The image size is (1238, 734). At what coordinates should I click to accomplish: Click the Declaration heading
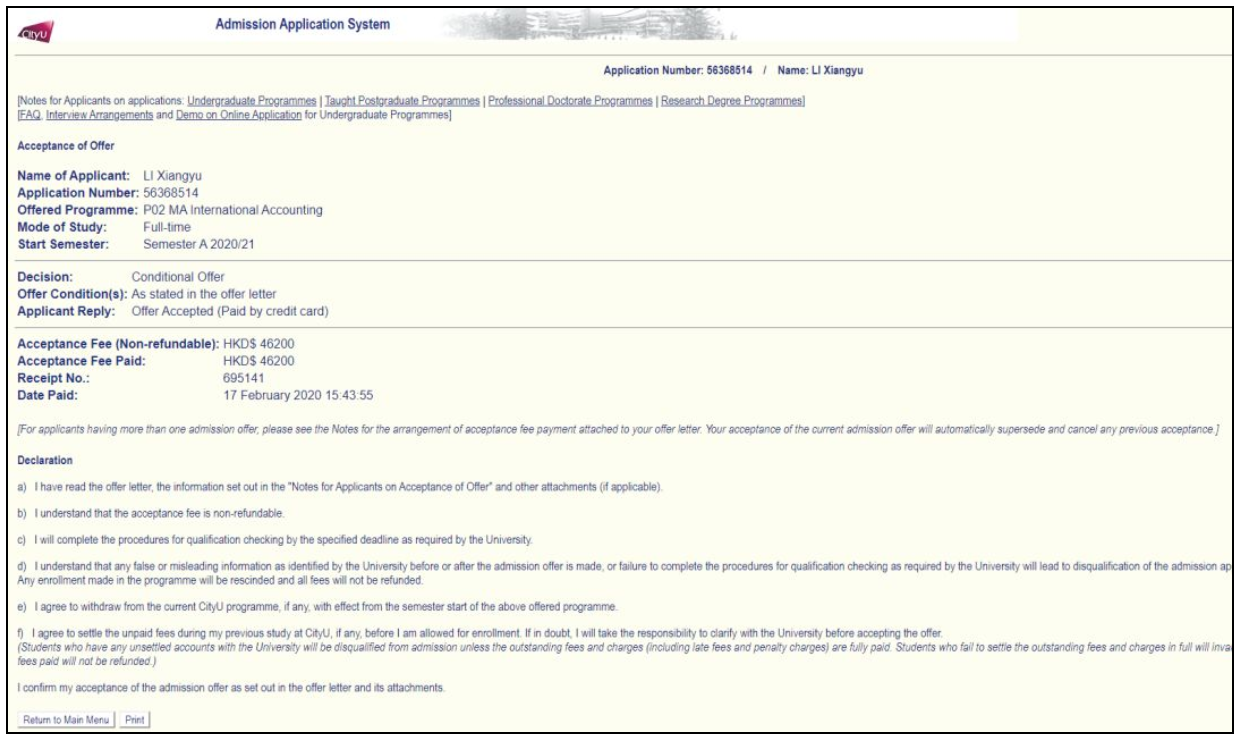click(44, 461)
